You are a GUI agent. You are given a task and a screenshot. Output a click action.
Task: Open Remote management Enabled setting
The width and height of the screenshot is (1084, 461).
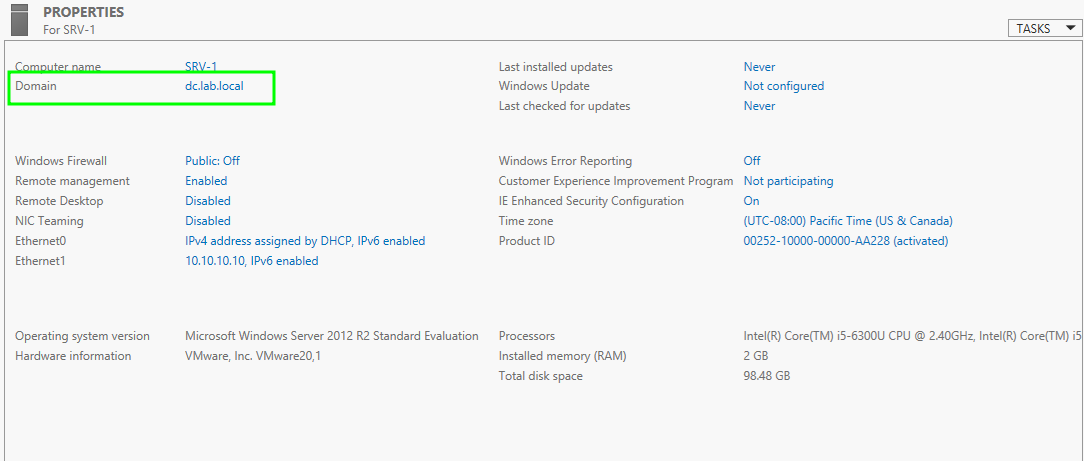click(206, 181)
